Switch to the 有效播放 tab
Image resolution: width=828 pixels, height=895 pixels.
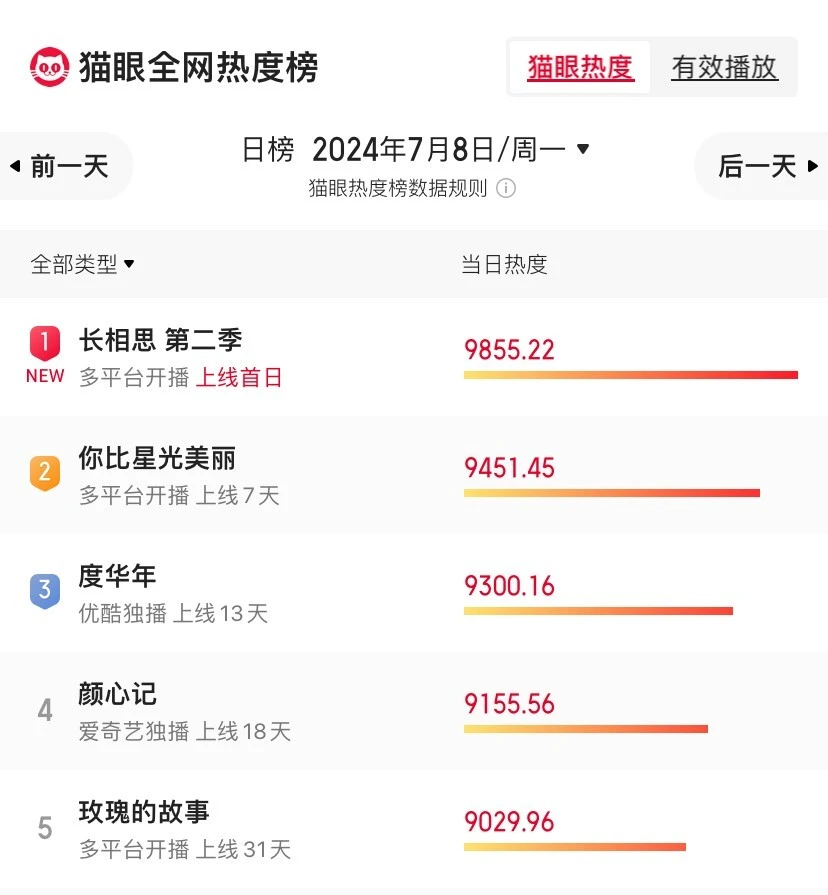[x=724, y=67]
